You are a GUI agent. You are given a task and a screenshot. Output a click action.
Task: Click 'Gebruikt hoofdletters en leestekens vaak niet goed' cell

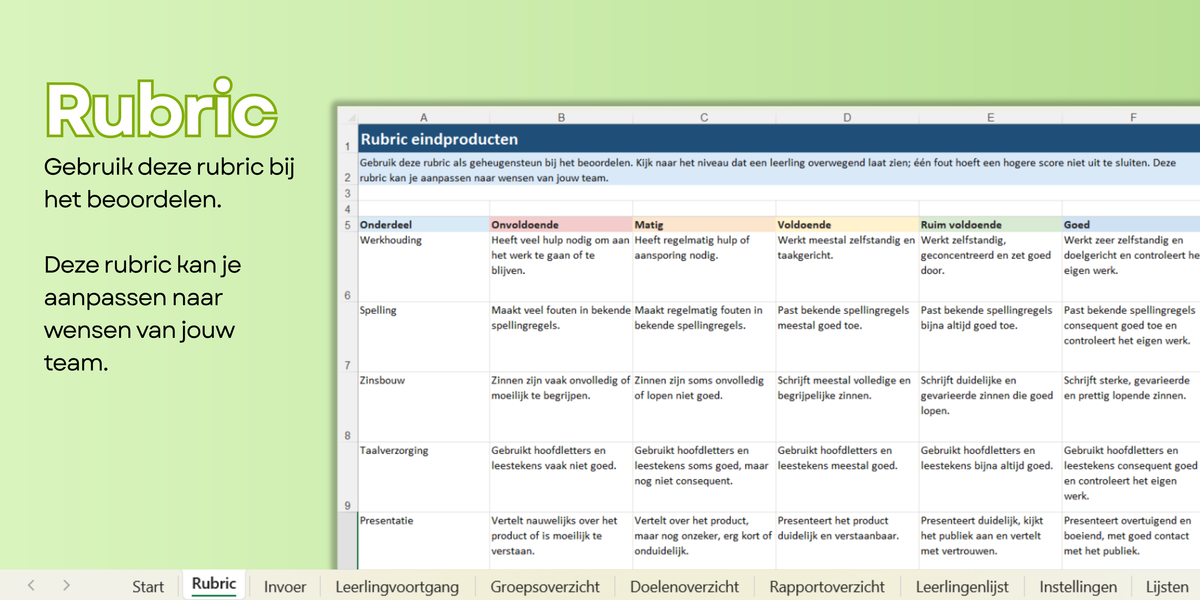(x=561, y=477)
